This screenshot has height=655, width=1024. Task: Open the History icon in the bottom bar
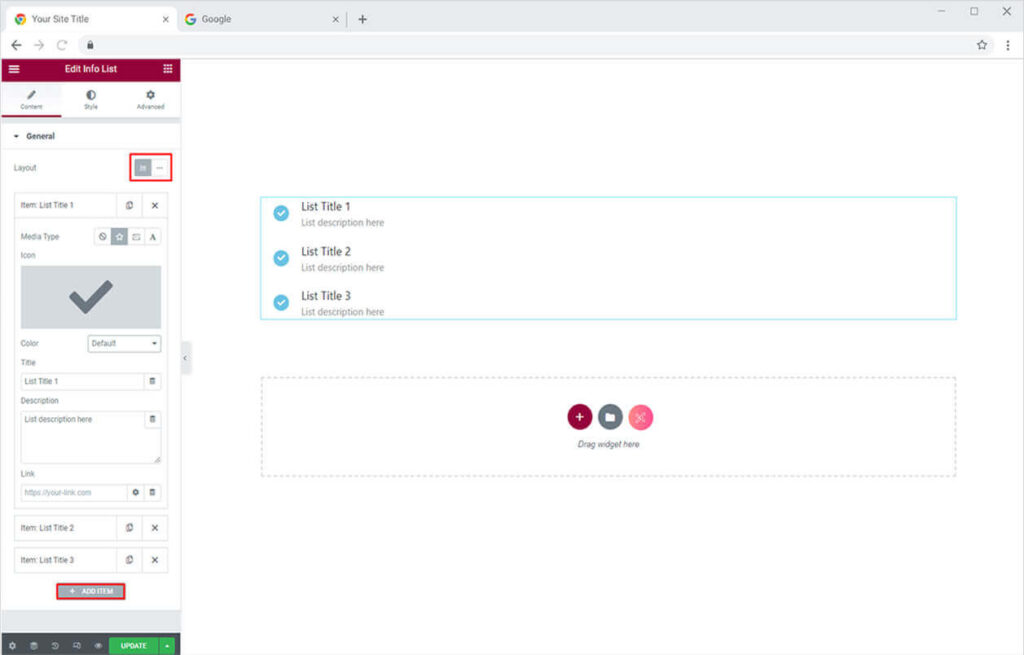[55, 646]
